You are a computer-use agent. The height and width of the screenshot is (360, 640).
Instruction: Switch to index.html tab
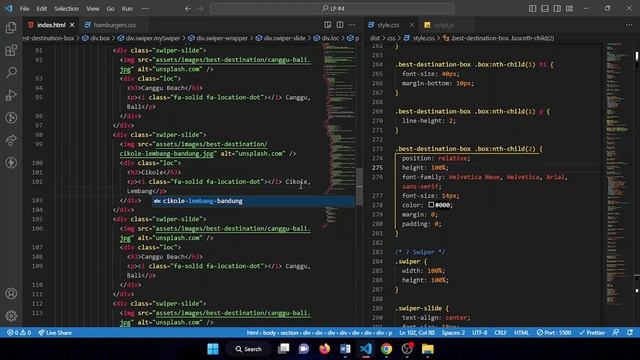pyautogui.click(x=51, y=25)
